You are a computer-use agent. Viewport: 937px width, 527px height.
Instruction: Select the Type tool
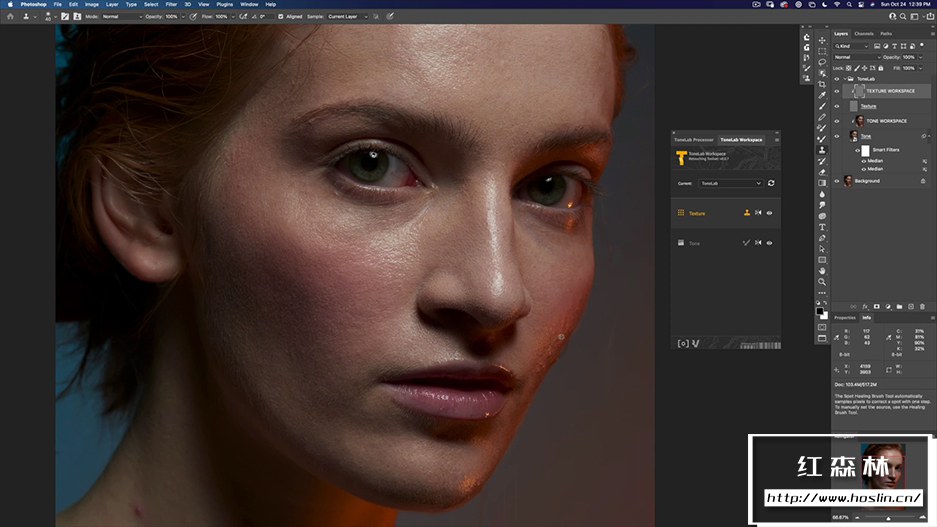point(822,227)
